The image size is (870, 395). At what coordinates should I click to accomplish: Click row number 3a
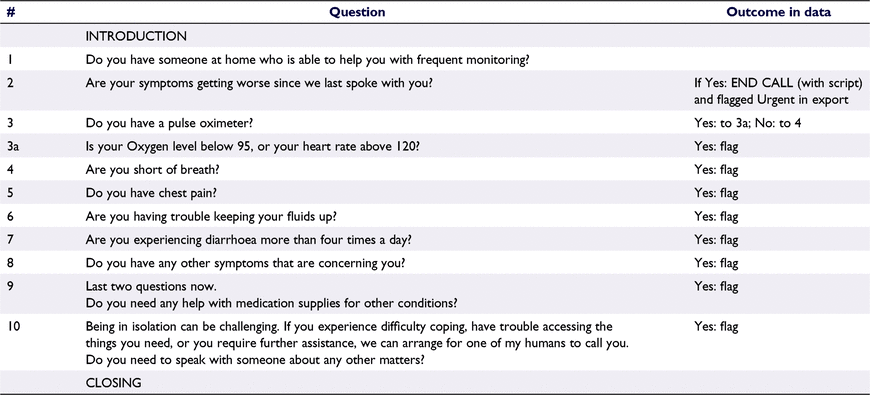[12, 146]
